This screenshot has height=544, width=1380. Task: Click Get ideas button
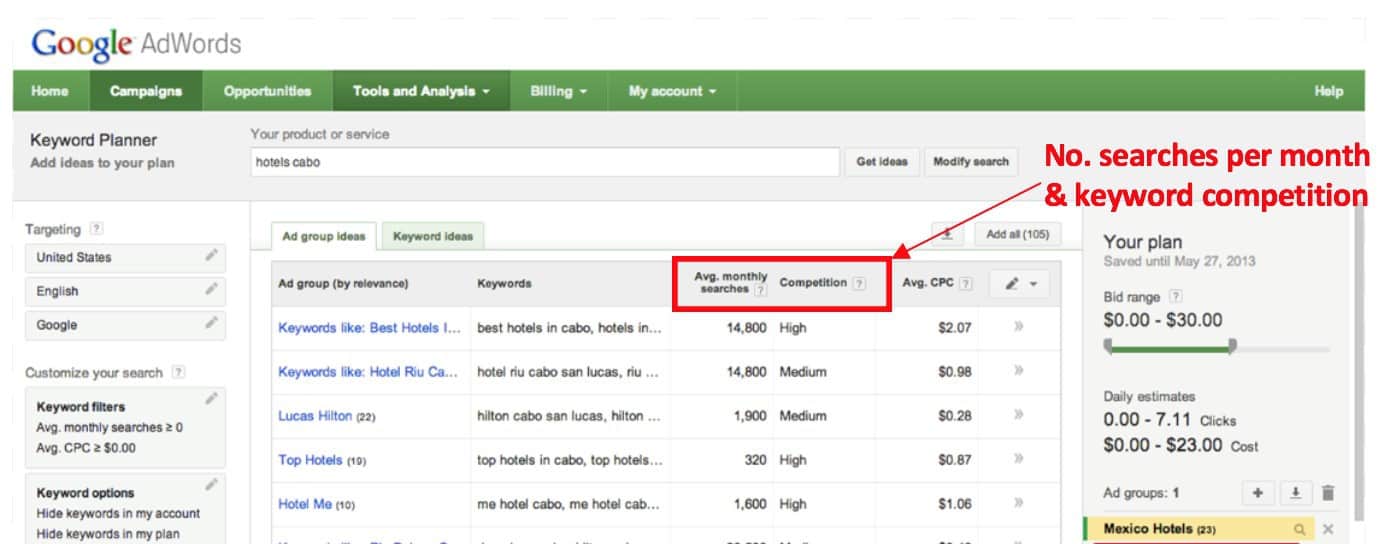coord(882,161)
